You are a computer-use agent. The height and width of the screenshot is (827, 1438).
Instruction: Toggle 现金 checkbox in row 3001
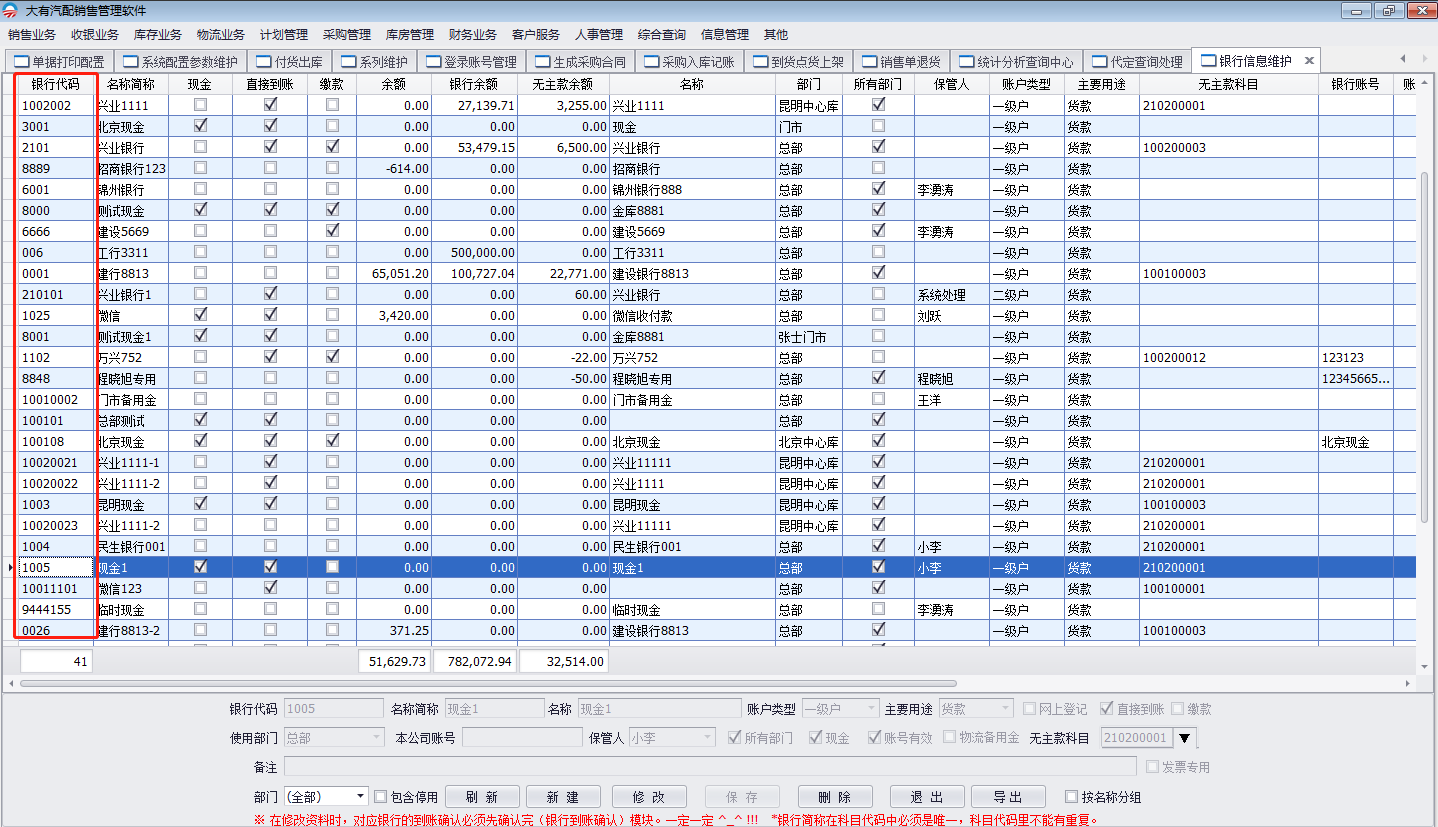(x=201, y=126)
